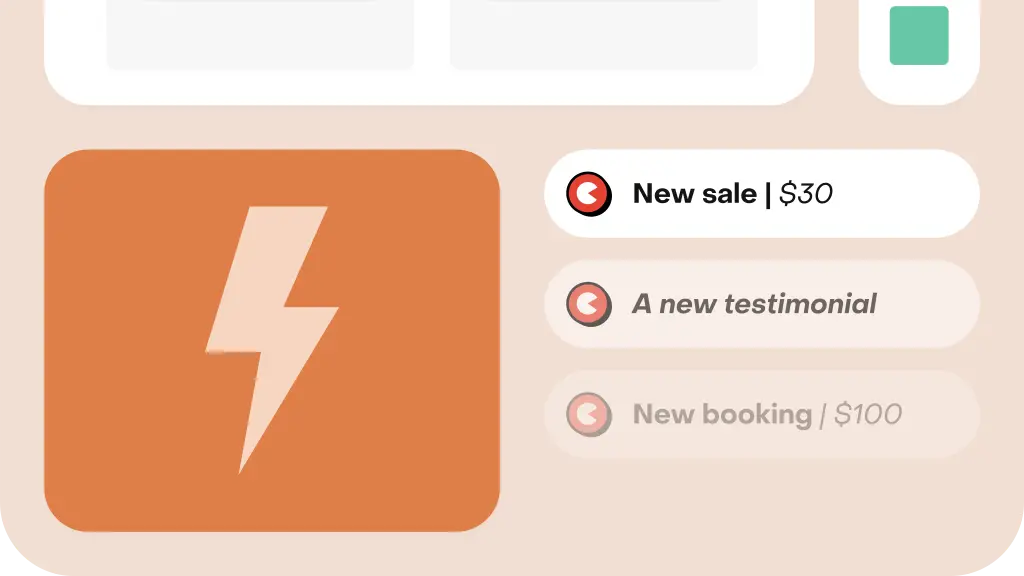The width and height of the screenshot is (1024, 576).
Task: Click the slash divider before $100
Action: pos(823,415)
